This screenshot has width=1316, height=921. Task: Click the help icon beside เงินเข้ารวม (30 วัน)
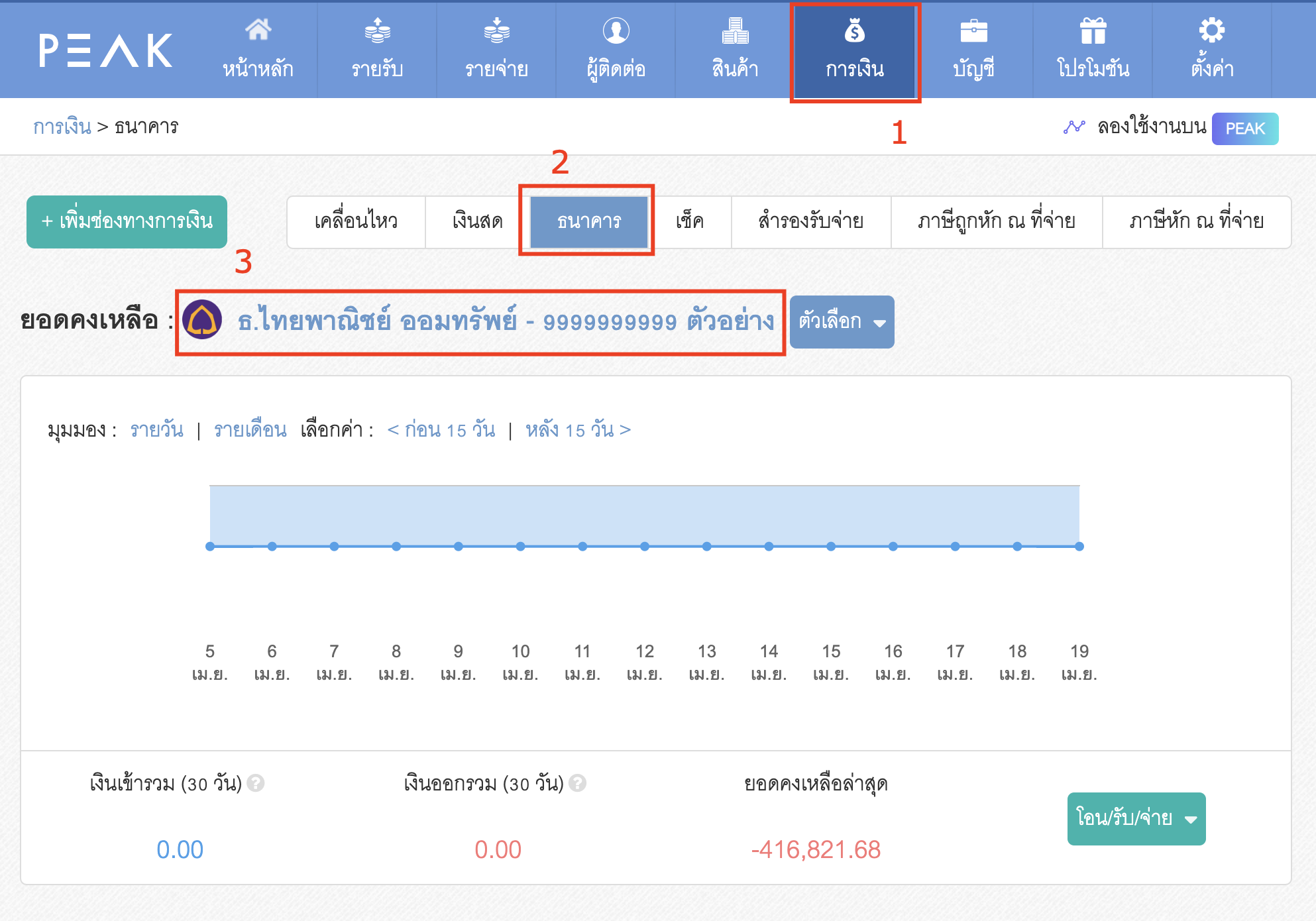click(x=256, y=783)
